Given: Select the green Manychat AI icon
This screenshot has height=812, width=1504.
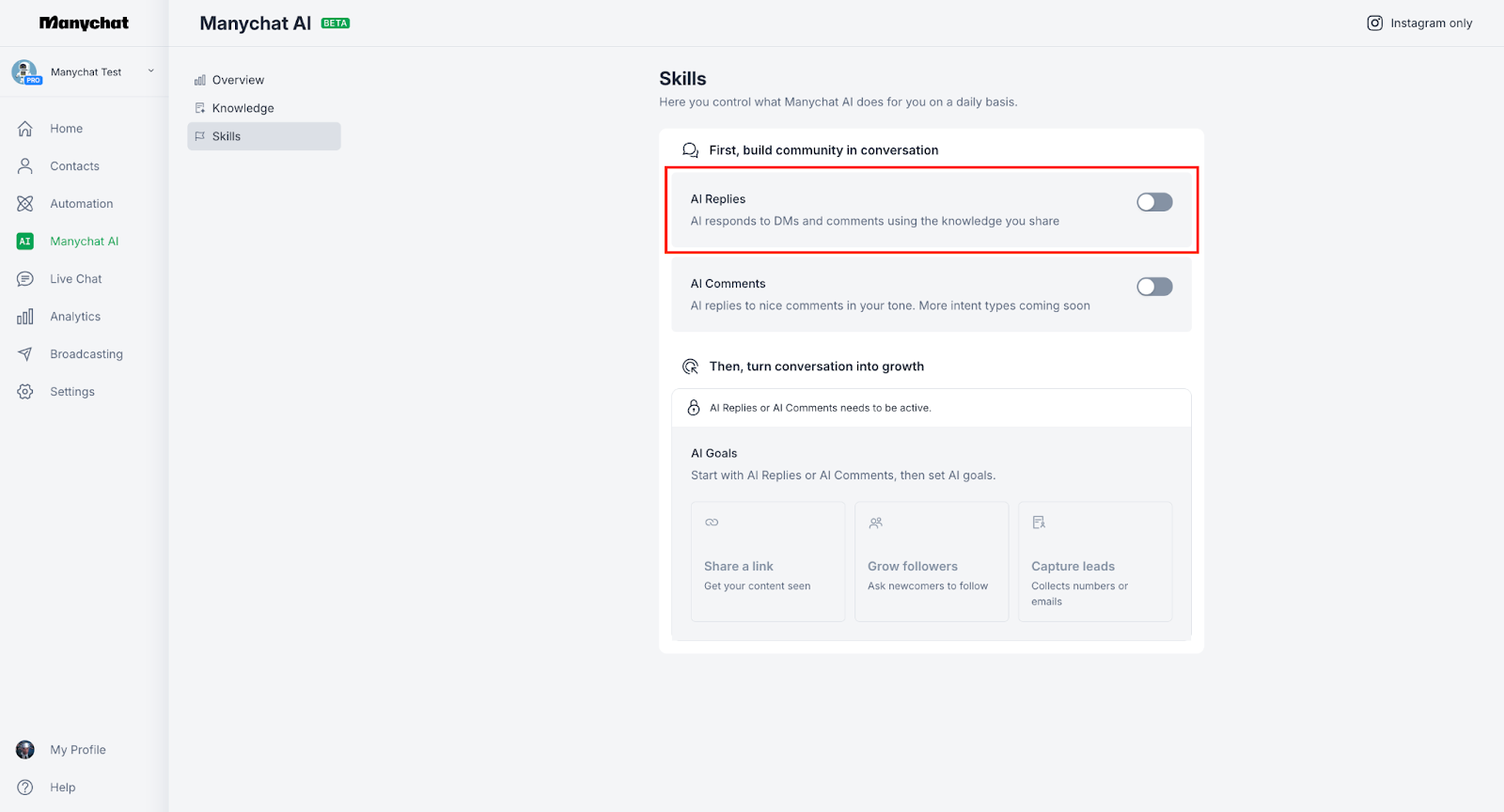Looking at the screenshot, I should (25, 242).
